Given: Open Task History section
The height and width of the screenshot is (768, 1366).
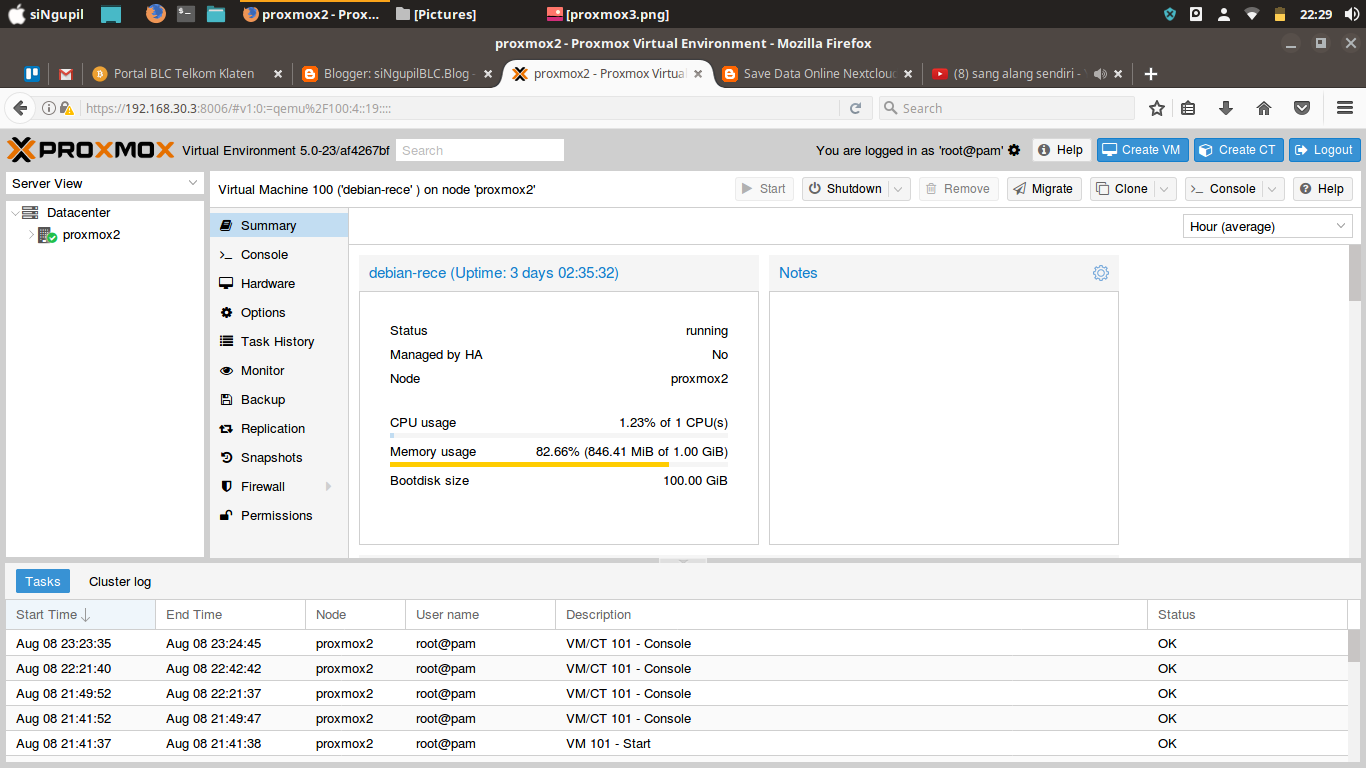Looking at the screenshot, I should point(279,342).
